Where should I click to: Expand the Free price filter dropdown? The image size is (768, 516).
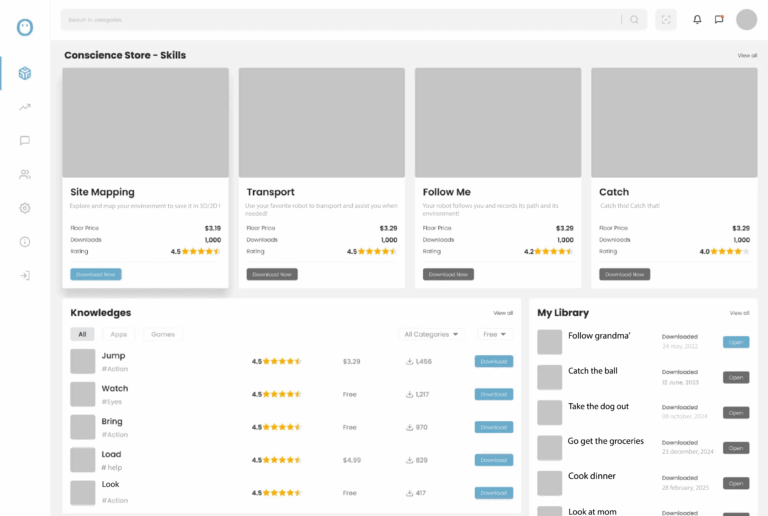[494, 334]
